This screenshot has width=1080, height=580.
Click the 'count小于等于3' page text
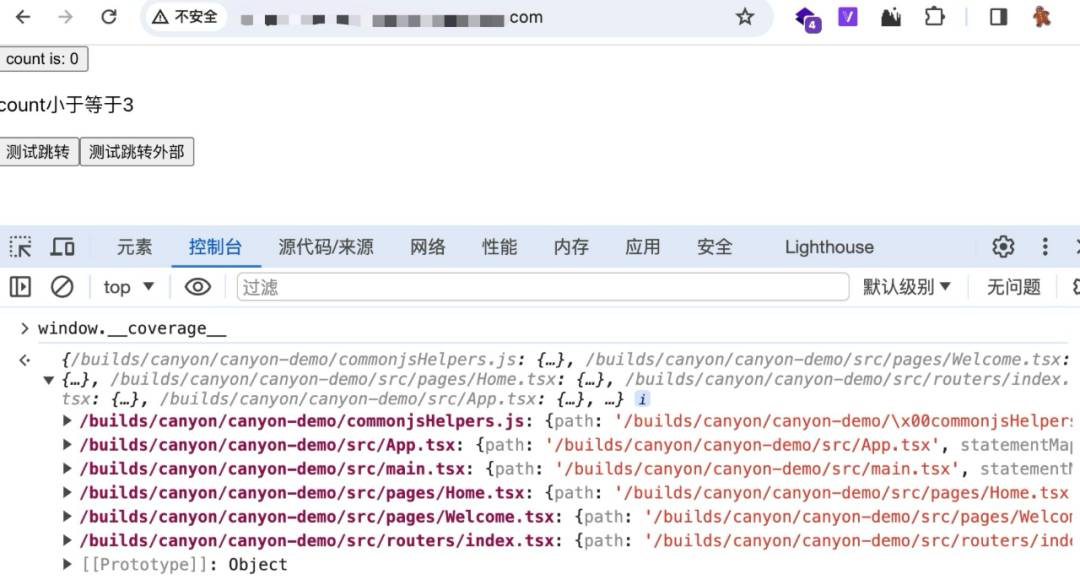click(66, 105)
